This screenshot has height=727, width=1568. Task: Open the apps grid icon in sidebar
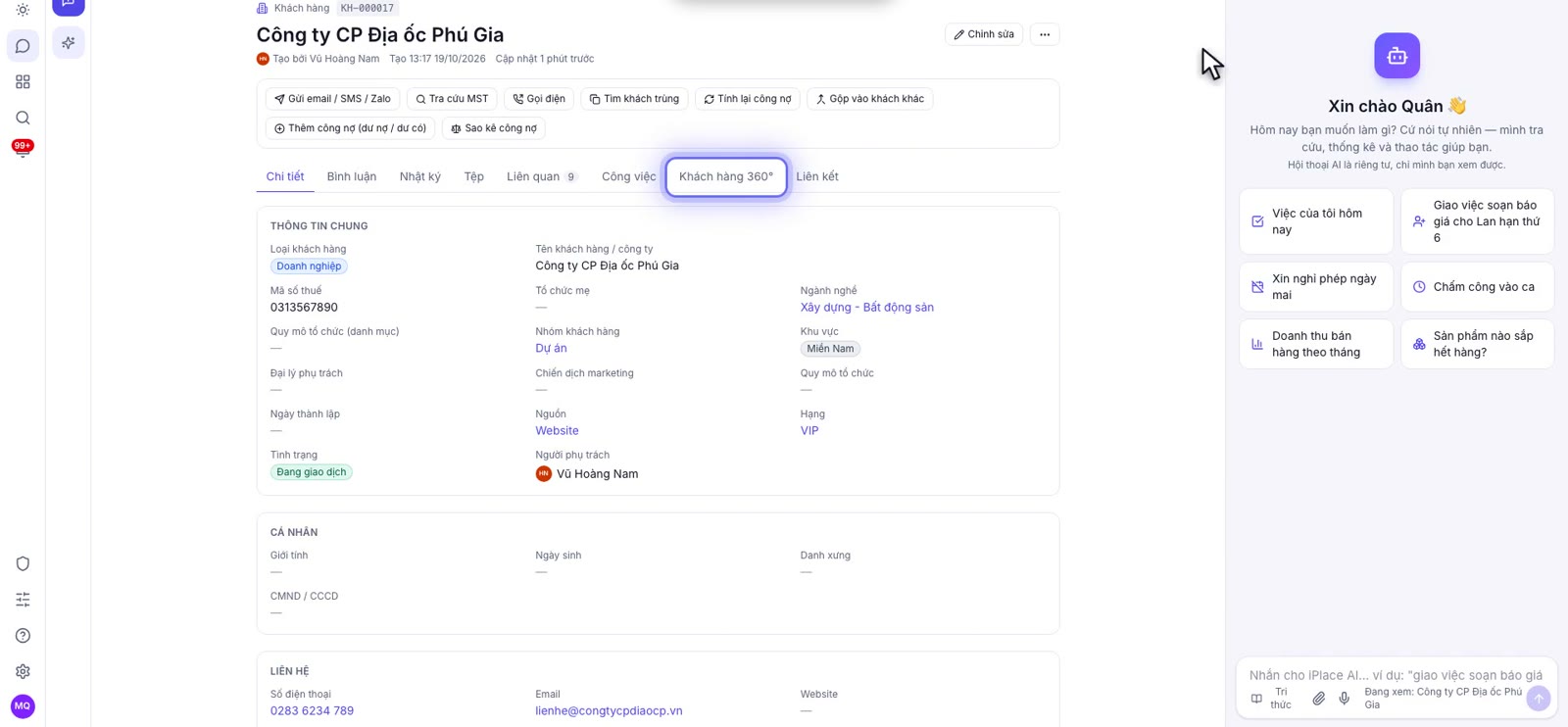click(23, 82)
